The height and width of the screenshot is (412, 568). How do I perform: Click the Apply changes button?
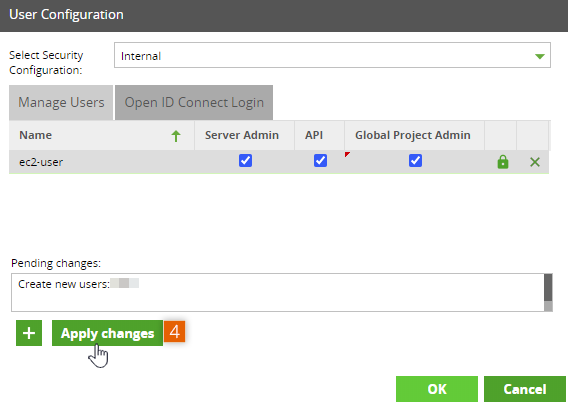tap(108, 333)
